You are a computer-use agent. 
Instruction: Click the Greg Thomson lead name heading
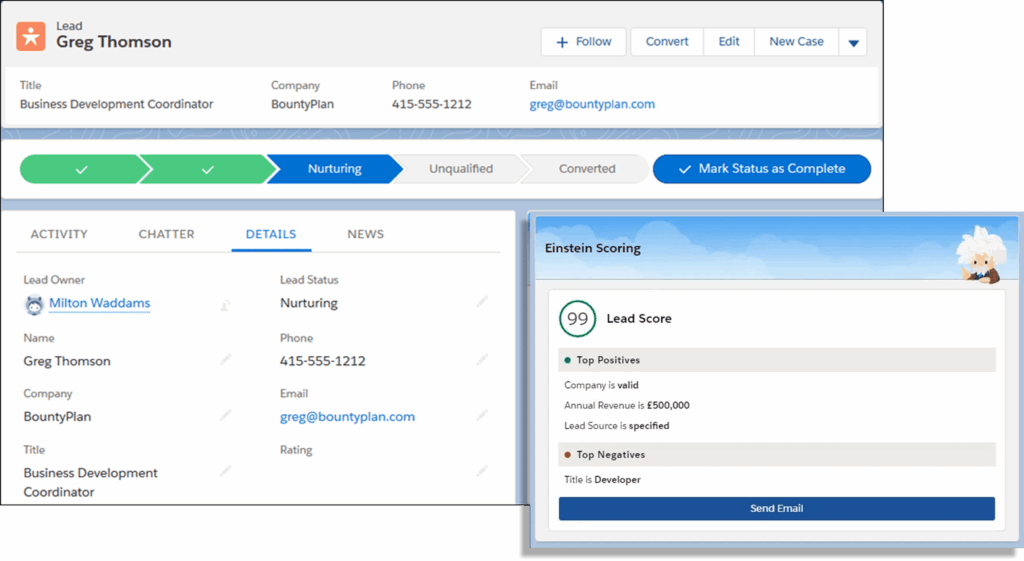[114, 42]
